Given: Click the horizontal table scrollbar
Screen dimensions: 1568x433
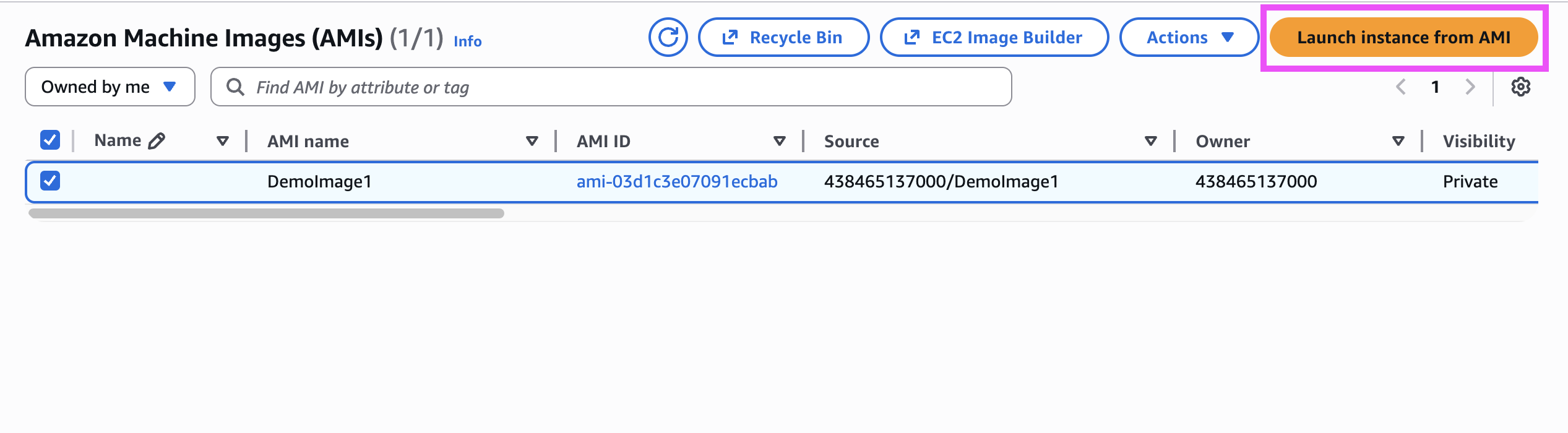Looking at the screenshot, I should point(266,213).
